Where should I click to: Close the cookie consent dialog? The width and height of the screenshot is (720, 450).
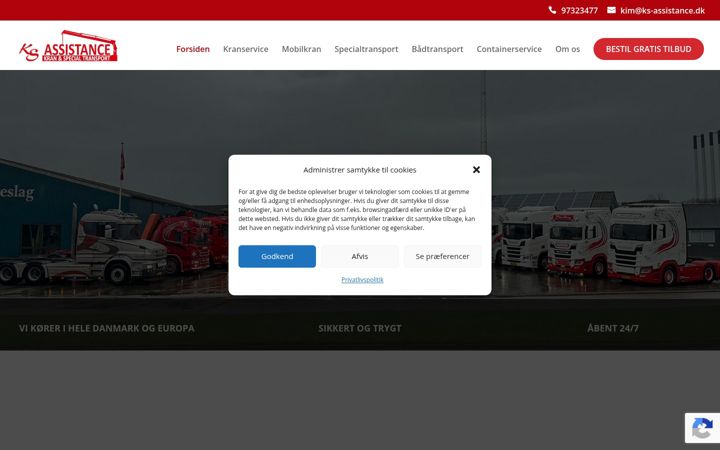pyautogui.click(x=476, y=170)
